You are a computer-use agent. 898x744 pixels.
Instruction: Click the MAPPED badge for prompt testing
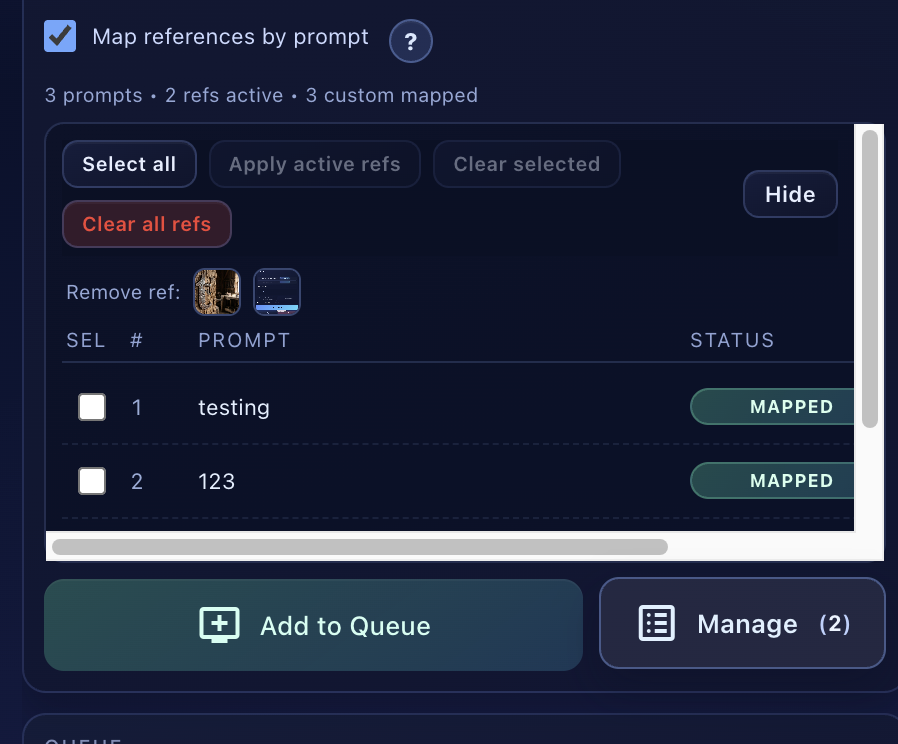(790, 407)
